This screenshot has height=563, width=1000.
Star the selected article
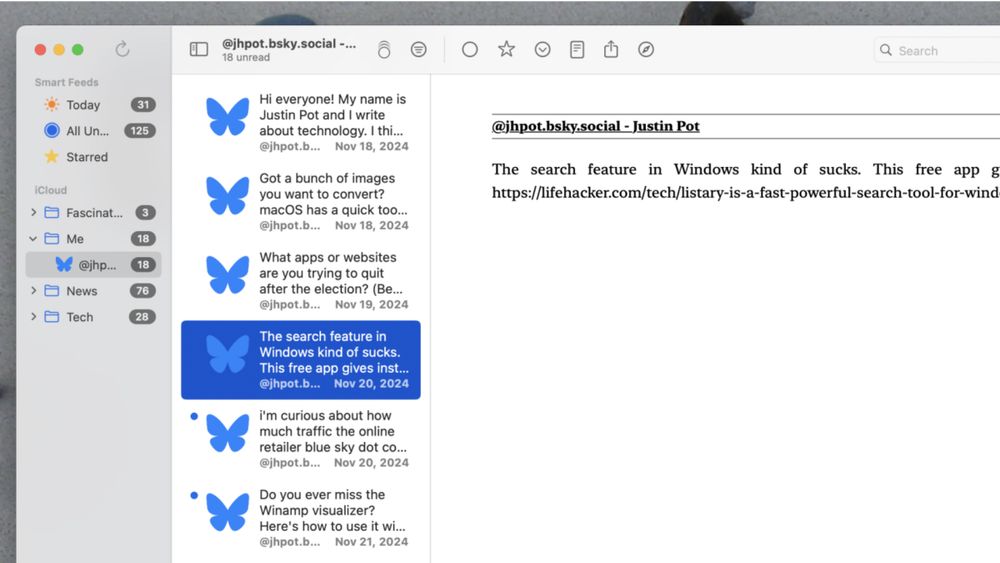click(506, 49)
